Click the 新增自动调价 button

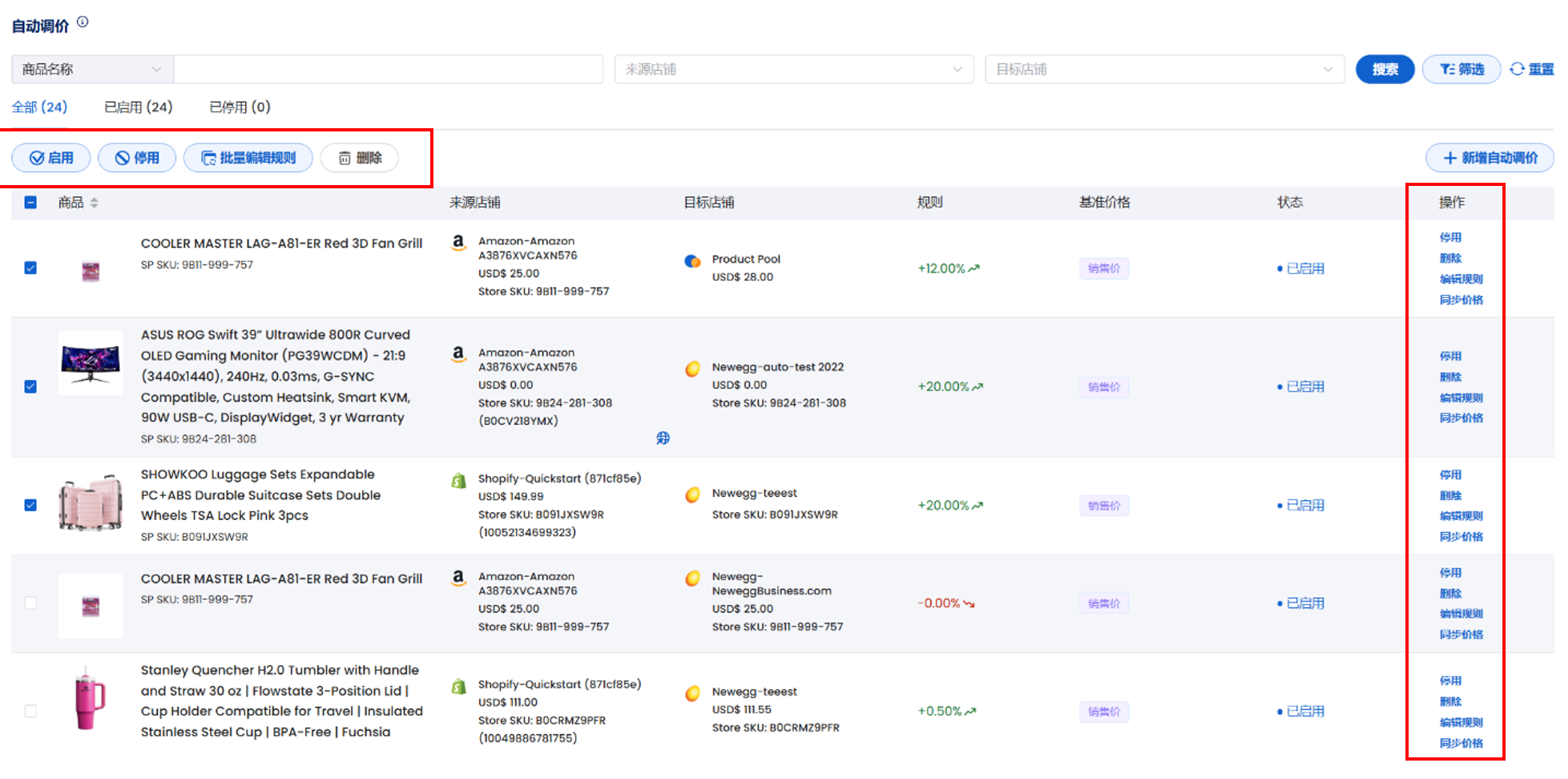[x=1489, y=158]
